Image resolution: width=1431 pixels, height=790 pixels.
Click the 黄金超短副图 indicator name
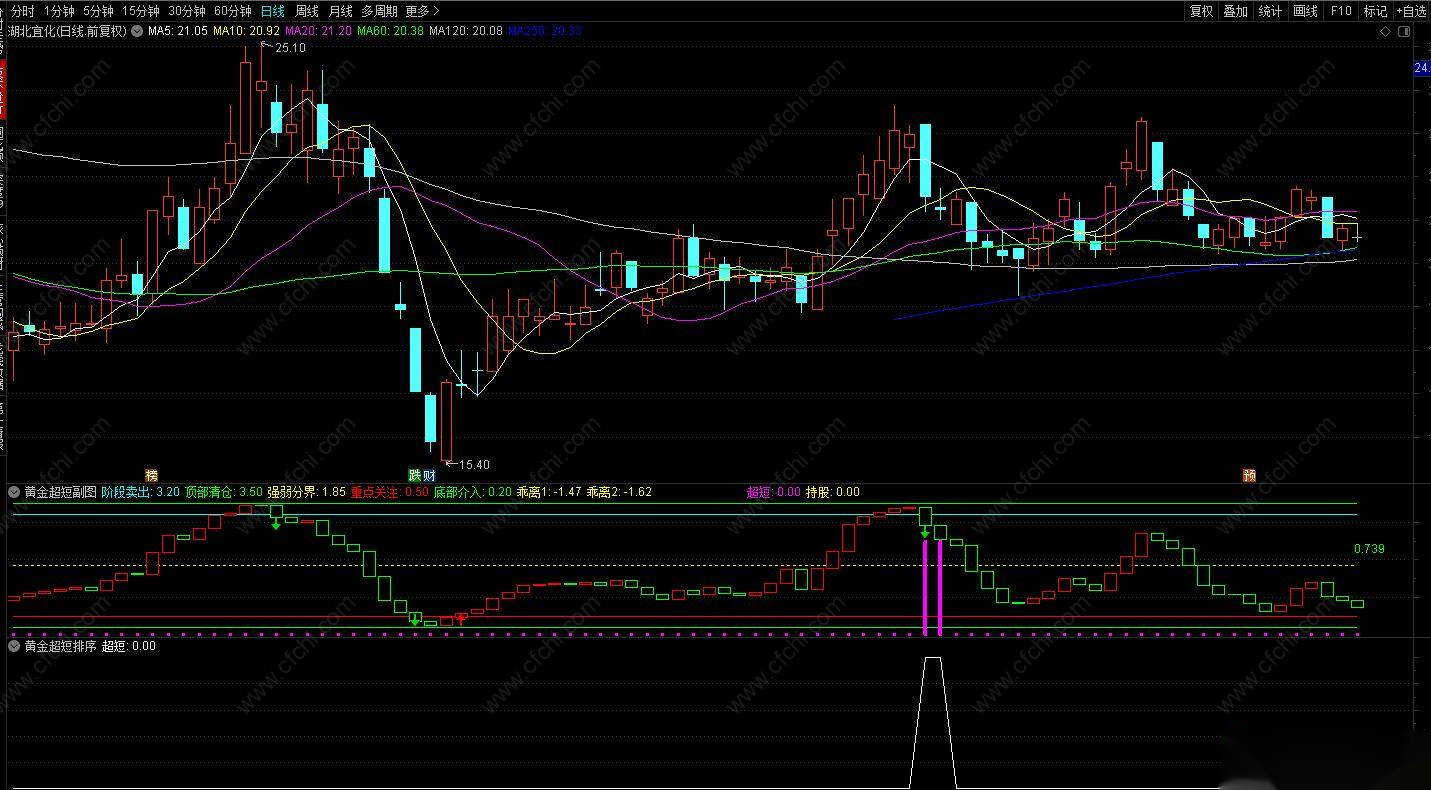pyautogui.click(x=61, y=492)
